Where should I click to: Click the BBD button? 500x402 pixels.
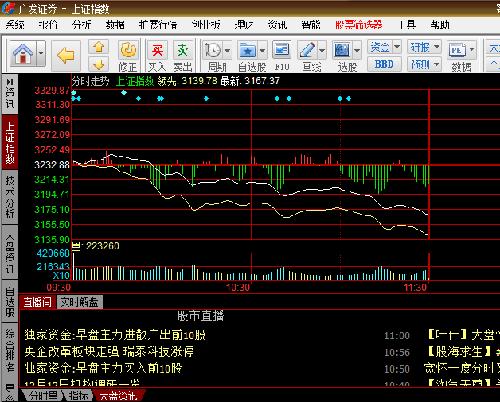click(384, 64)
